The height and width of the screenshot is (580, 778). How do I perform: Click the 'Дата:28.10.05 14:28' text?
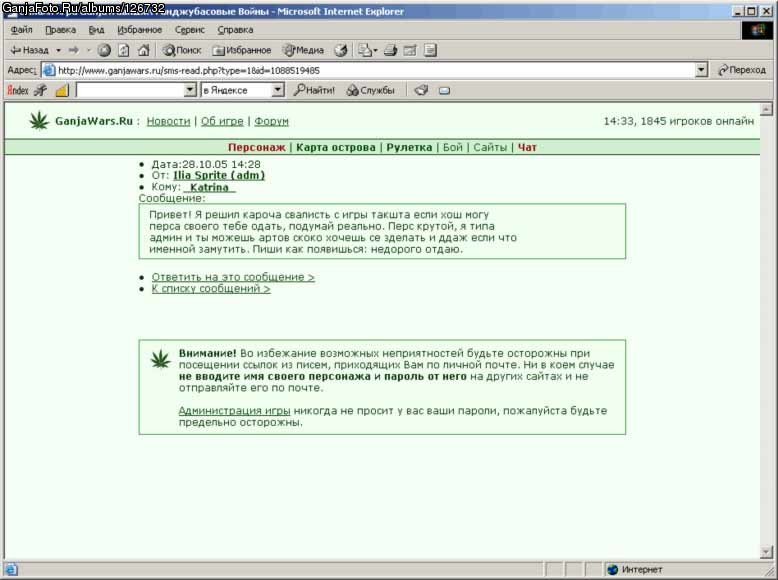[206, 164]
